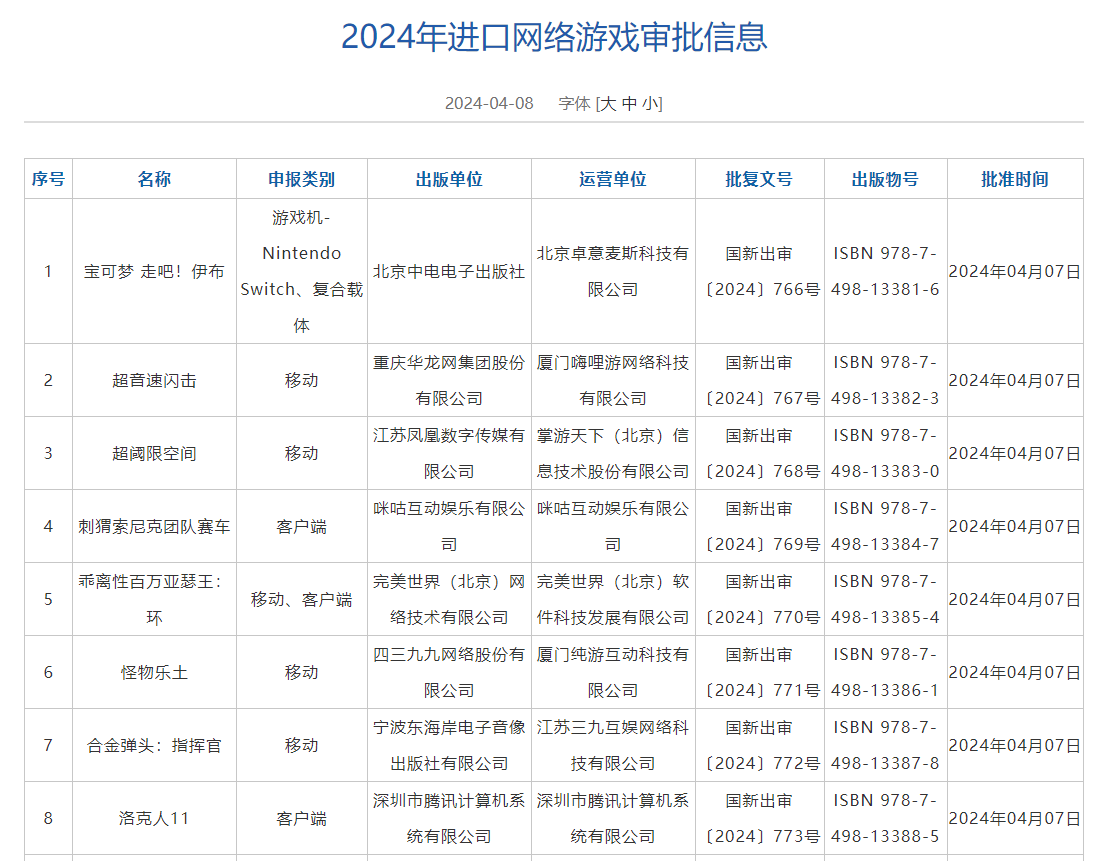Click operator 掌游天下（北京）信息技术股份有限公司
The width and height of the screenshot is (1093, 861).
(613, 454)
